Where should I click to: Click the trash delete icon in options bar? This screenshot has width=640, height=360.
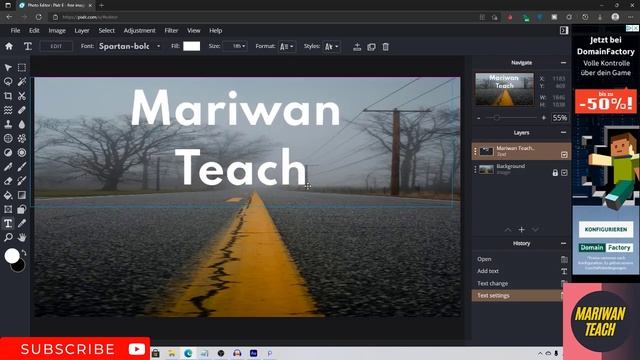click(x=386, y=47)
